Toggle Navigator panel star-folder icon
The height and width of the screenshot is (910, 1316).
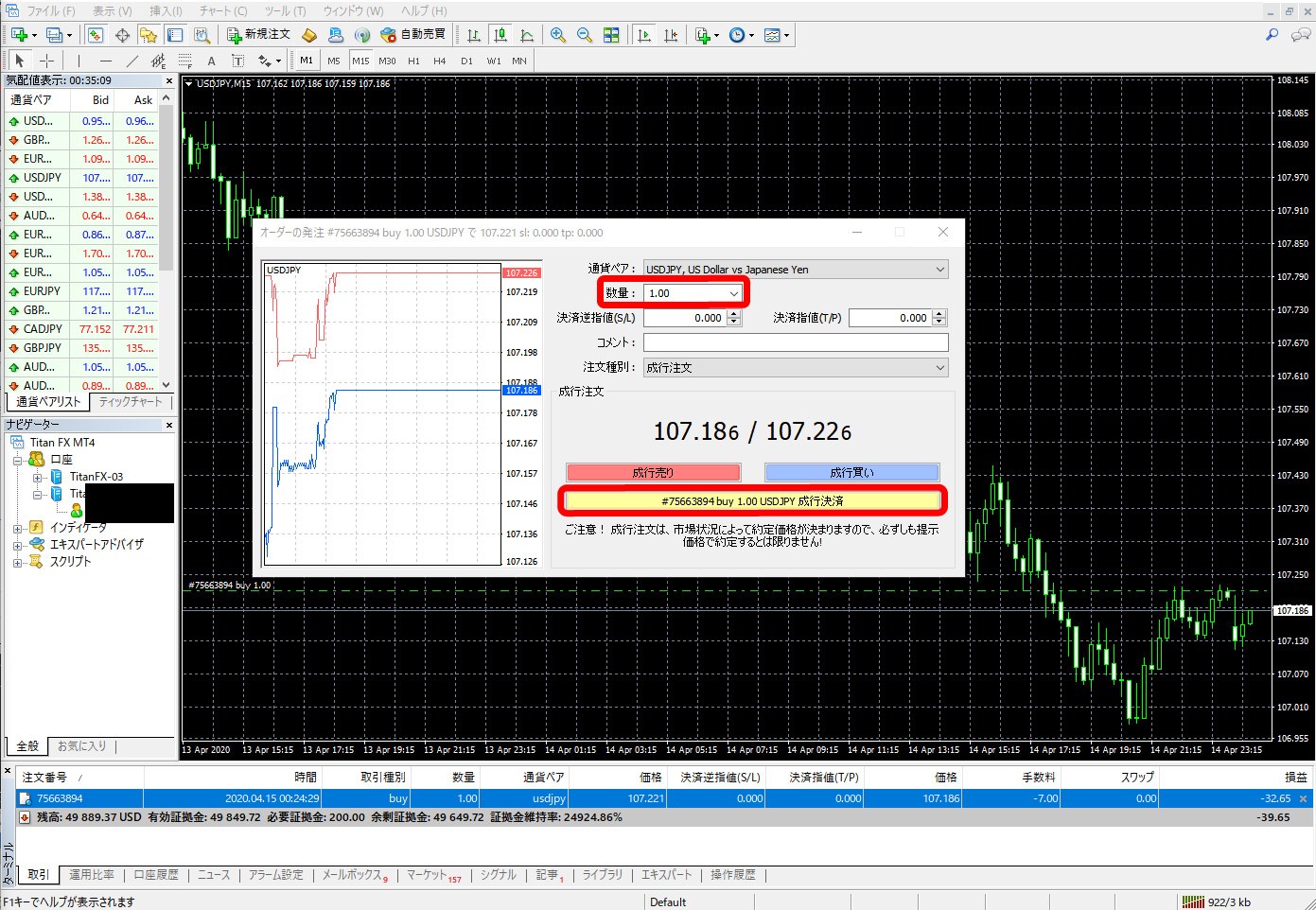pyautogui.click(x=149, y=35)
